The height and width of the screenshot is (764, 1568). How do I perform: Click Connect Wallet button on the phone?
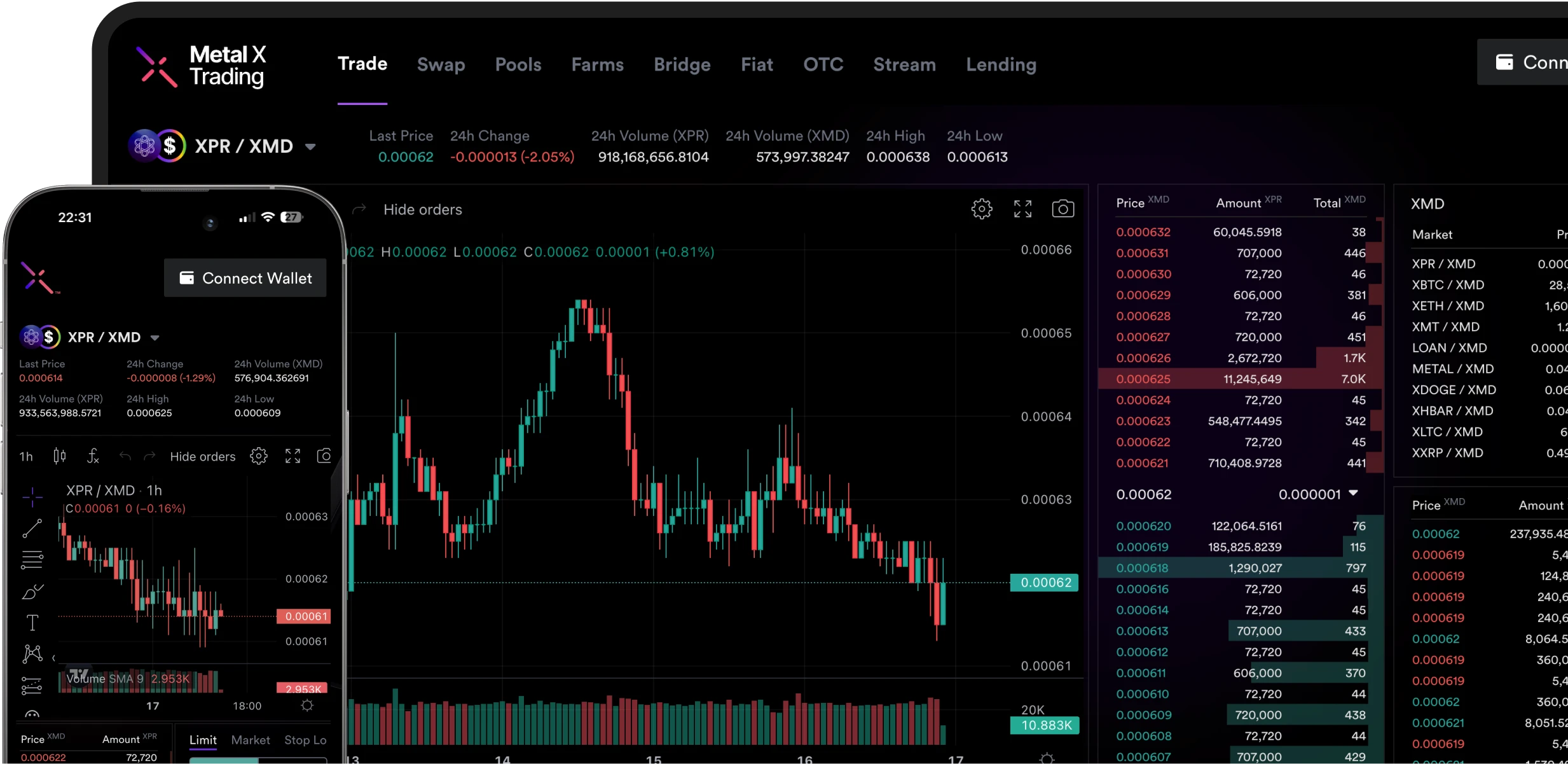point(245,277)
